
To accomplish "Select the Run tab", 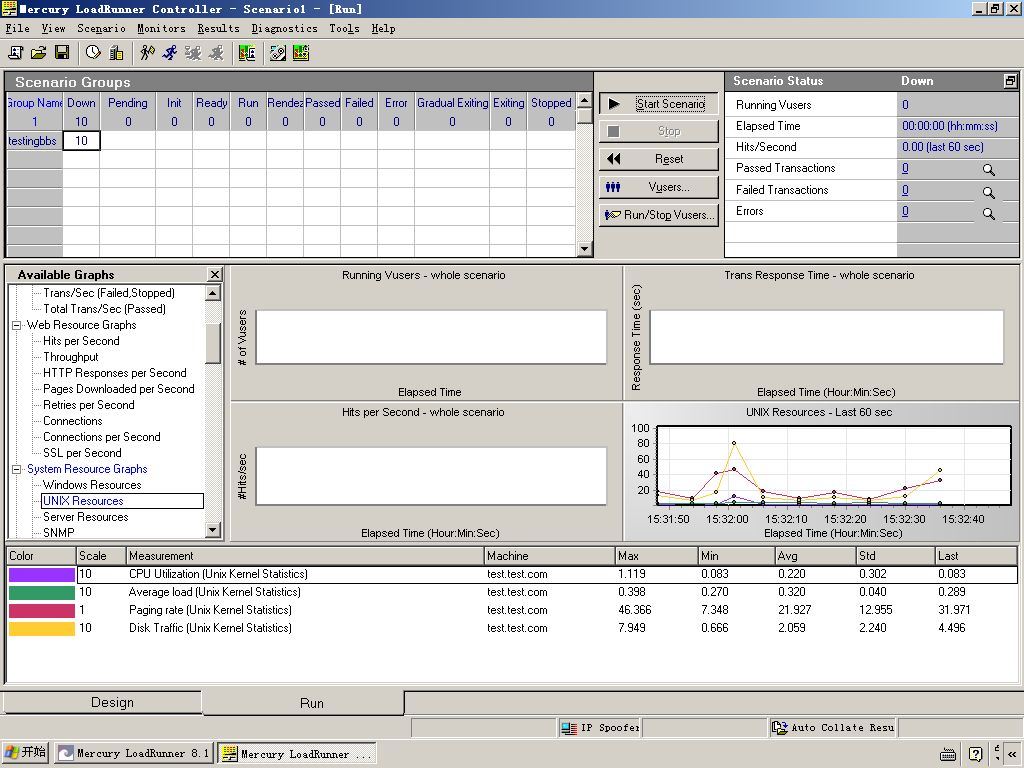I will [x=304, y=703].
